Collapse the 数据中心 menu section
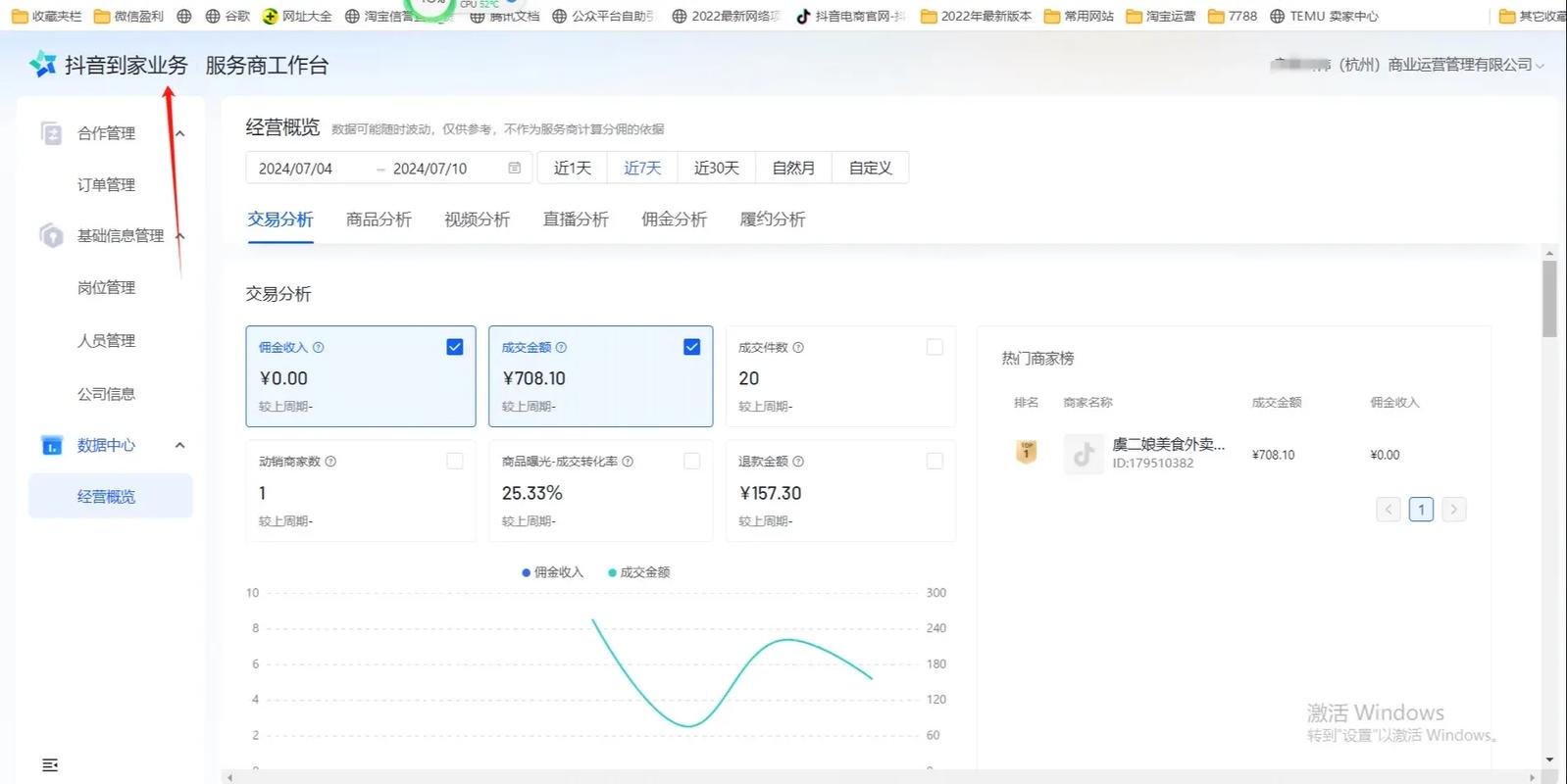The height and width of the screenshot is (784, 1567). tap(179, 445)
